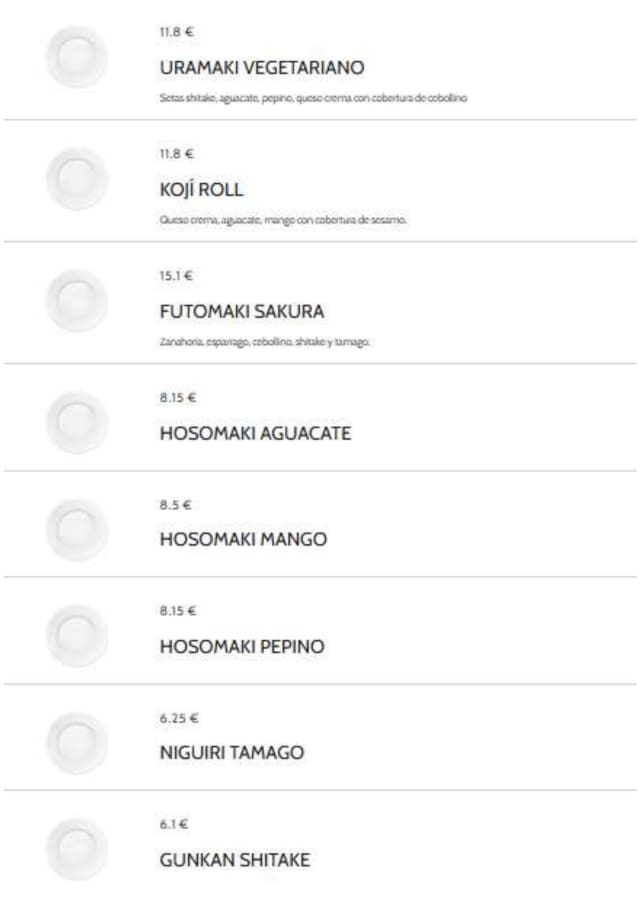Click the GUNKAN SHITAKE item name
Viewport: 640px width, 906px height.
click(234, 860)
